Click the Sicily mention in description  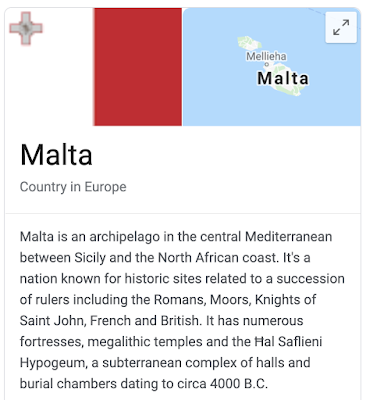[90, 258]
